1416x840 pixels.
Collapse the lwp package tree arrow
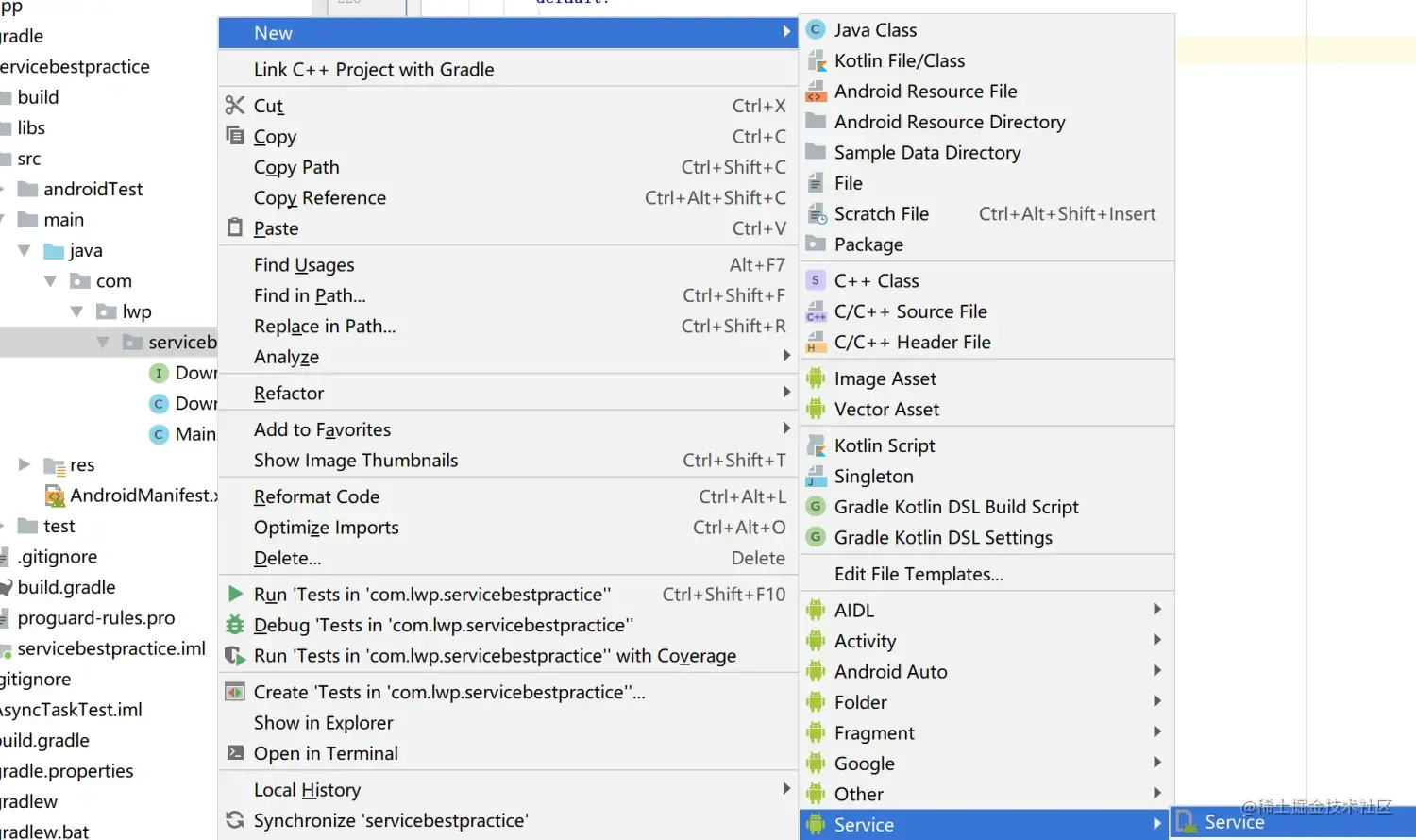pos(77,311)
